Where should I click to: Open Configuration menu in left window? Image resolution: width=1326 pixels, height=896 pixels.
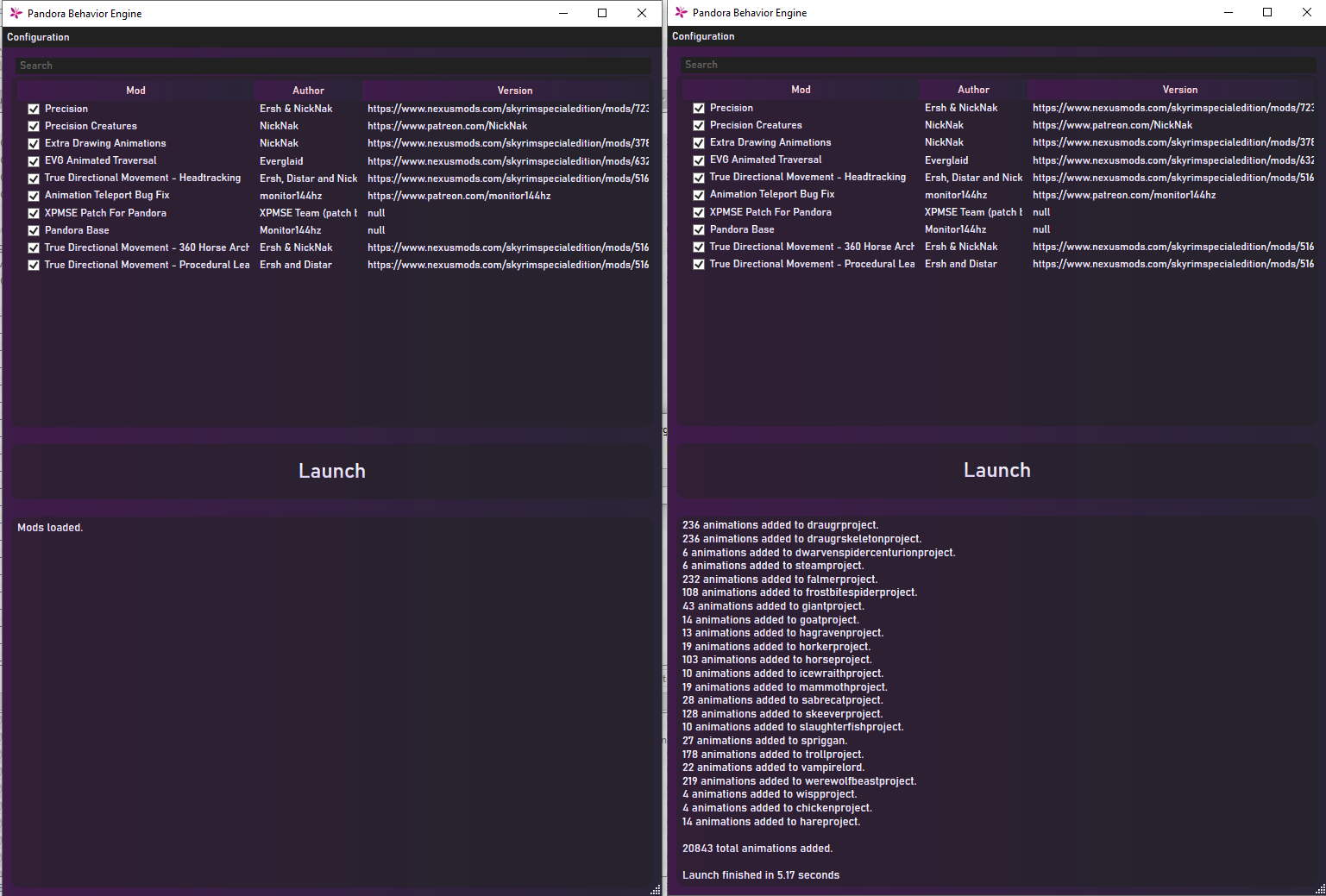(x=38, y=37)
